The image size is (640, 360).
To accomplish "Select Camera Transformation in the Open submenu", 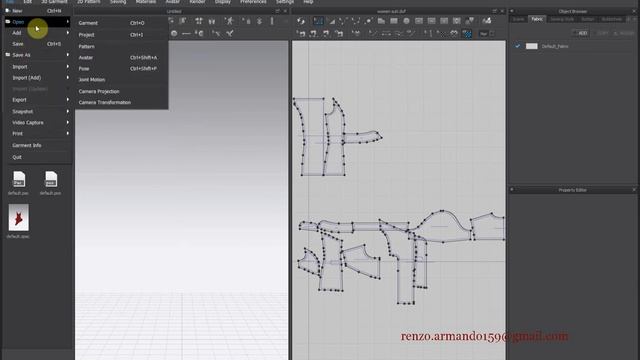I will click(x=121, y=102).
